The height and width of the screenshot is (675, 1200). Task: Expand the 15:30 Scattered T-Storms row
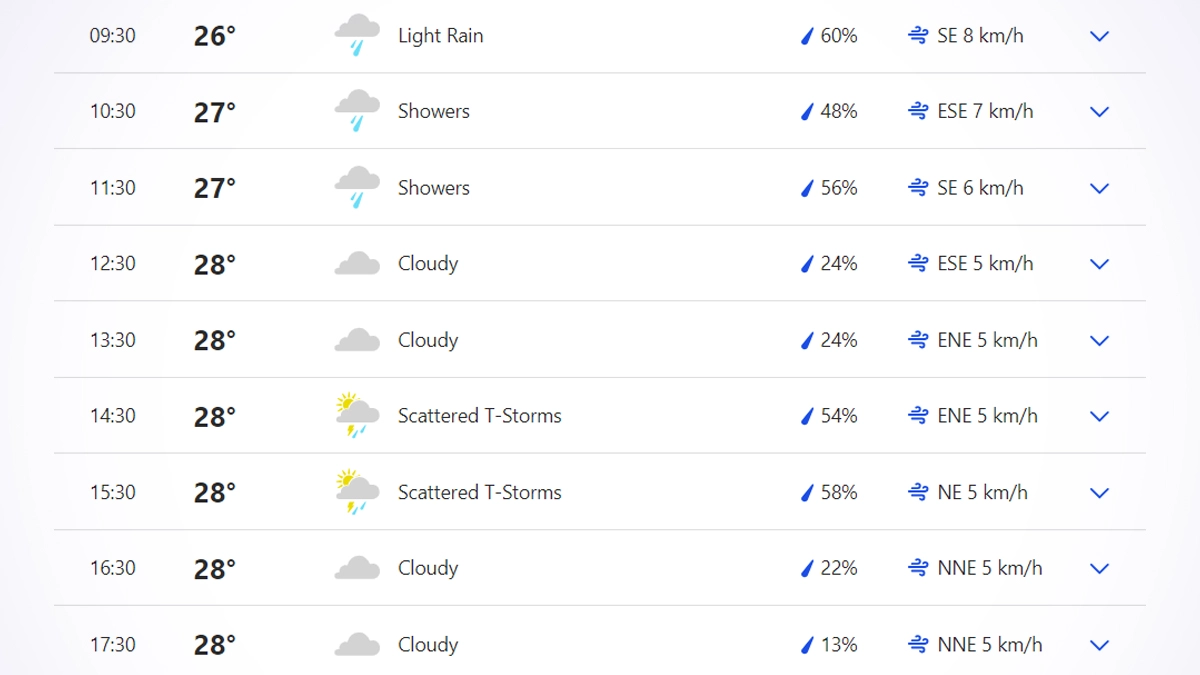click(x=1099, y=492)
